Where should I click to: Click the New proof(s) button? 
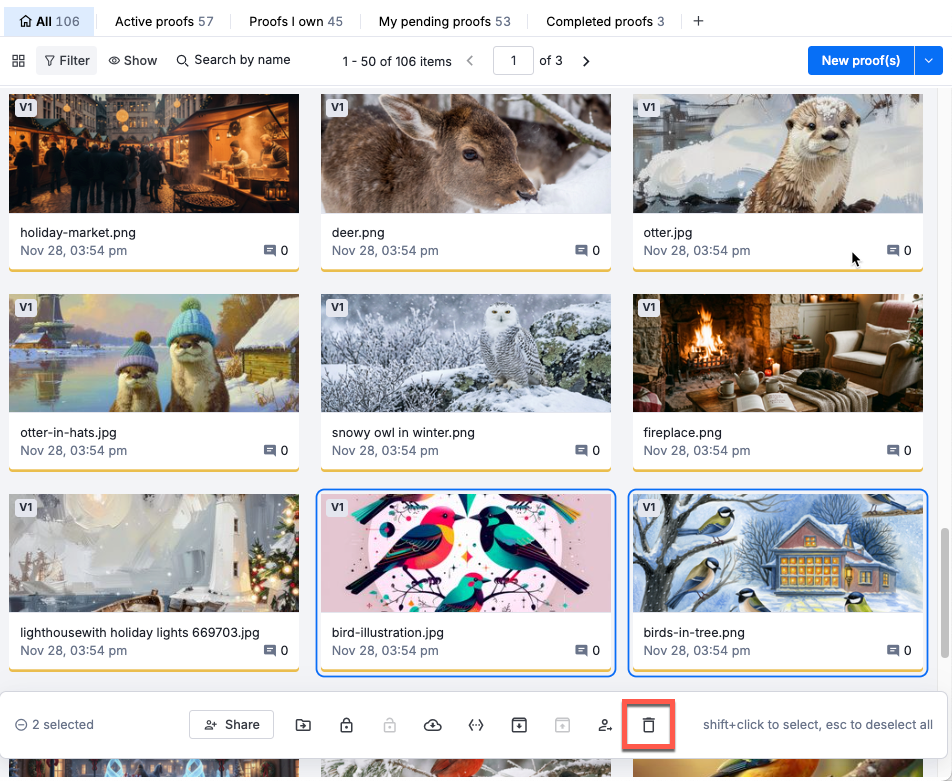coord(860,61)
